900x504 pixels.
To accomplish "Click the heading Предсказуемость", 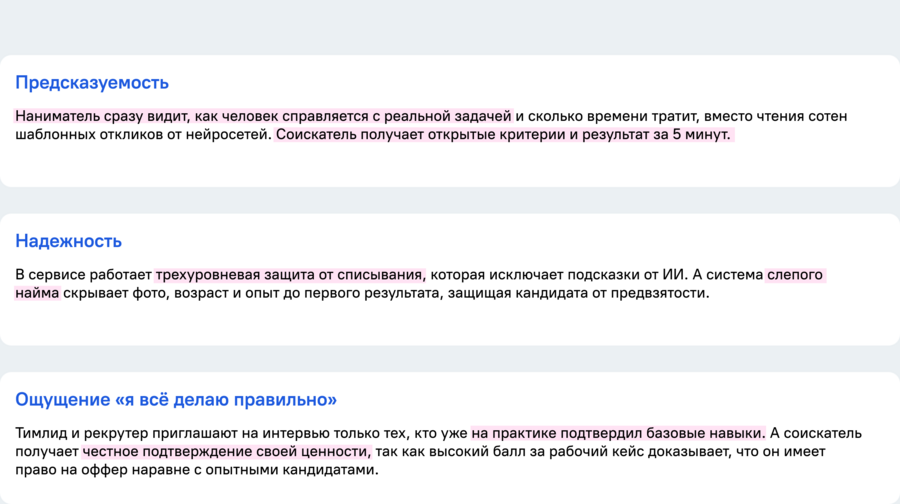I will click(x=92, y=83).
